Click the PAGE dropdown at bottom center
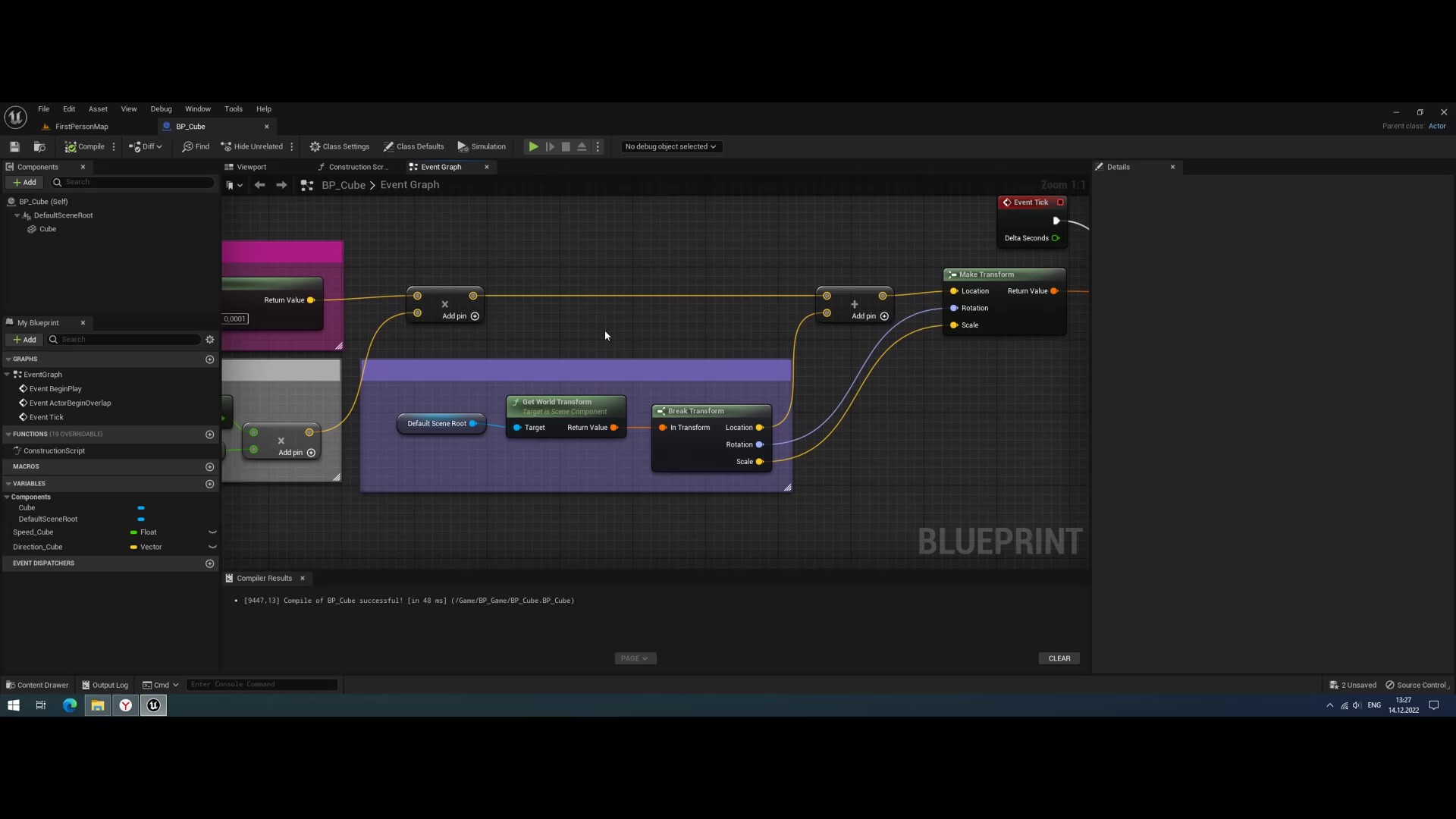Image resolution: width=1456 pixels, height=819 pixels. tap(634, 658)
